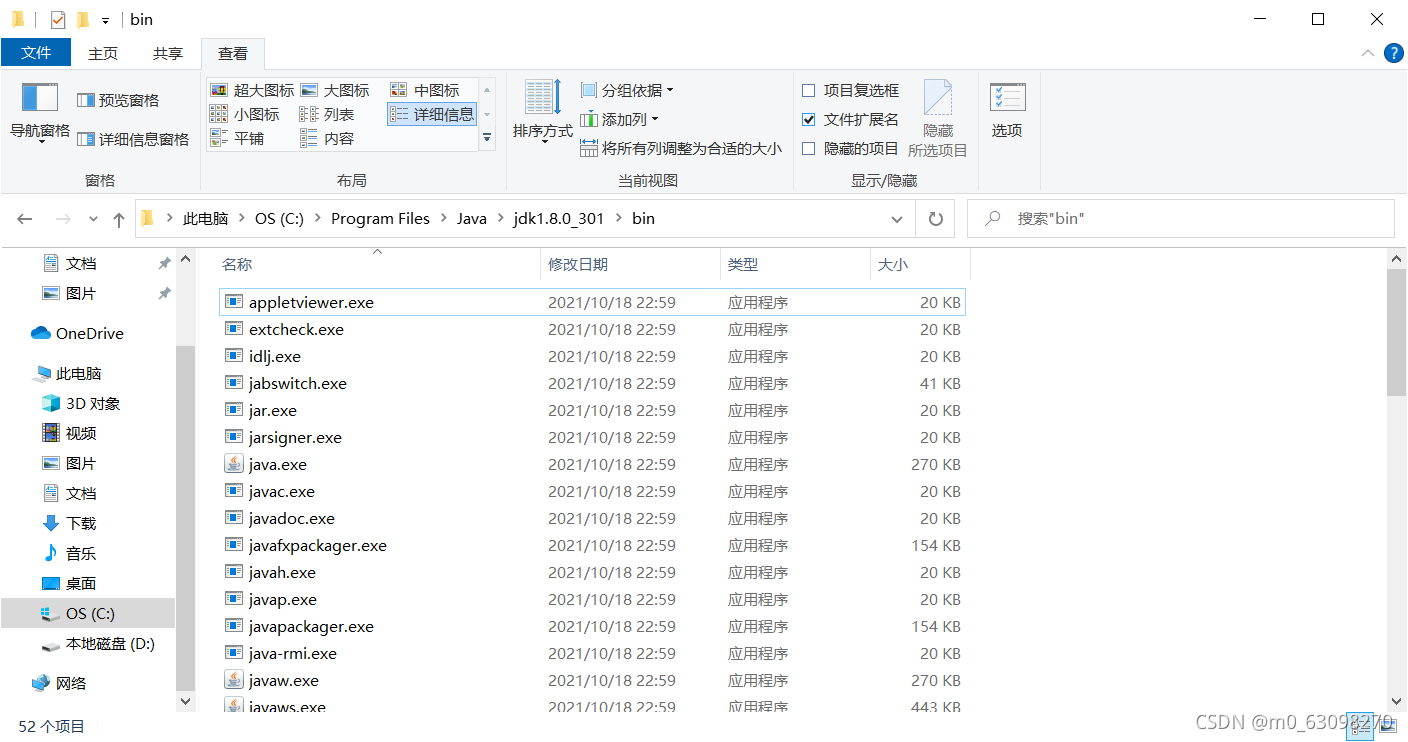The image size is (1408, 742).
Task: Toggle the Details pane (详细信息窗格)
Action: pyautogui.click(x=133, y=139)
